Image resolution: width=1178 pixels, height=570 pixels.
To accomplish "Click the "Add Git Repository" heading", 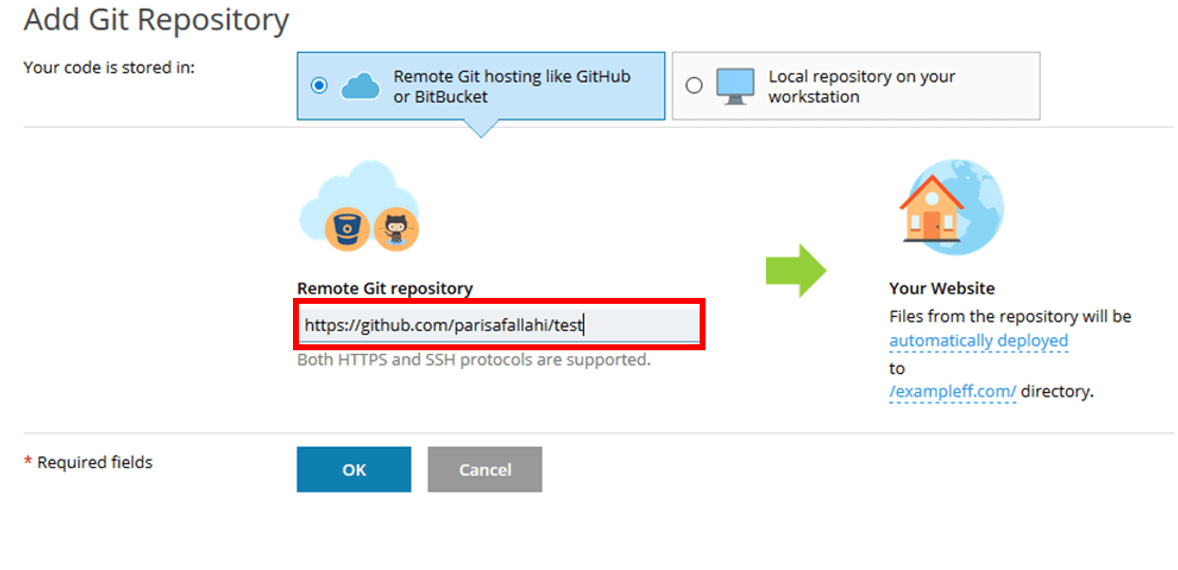I will tap(156, 20).
